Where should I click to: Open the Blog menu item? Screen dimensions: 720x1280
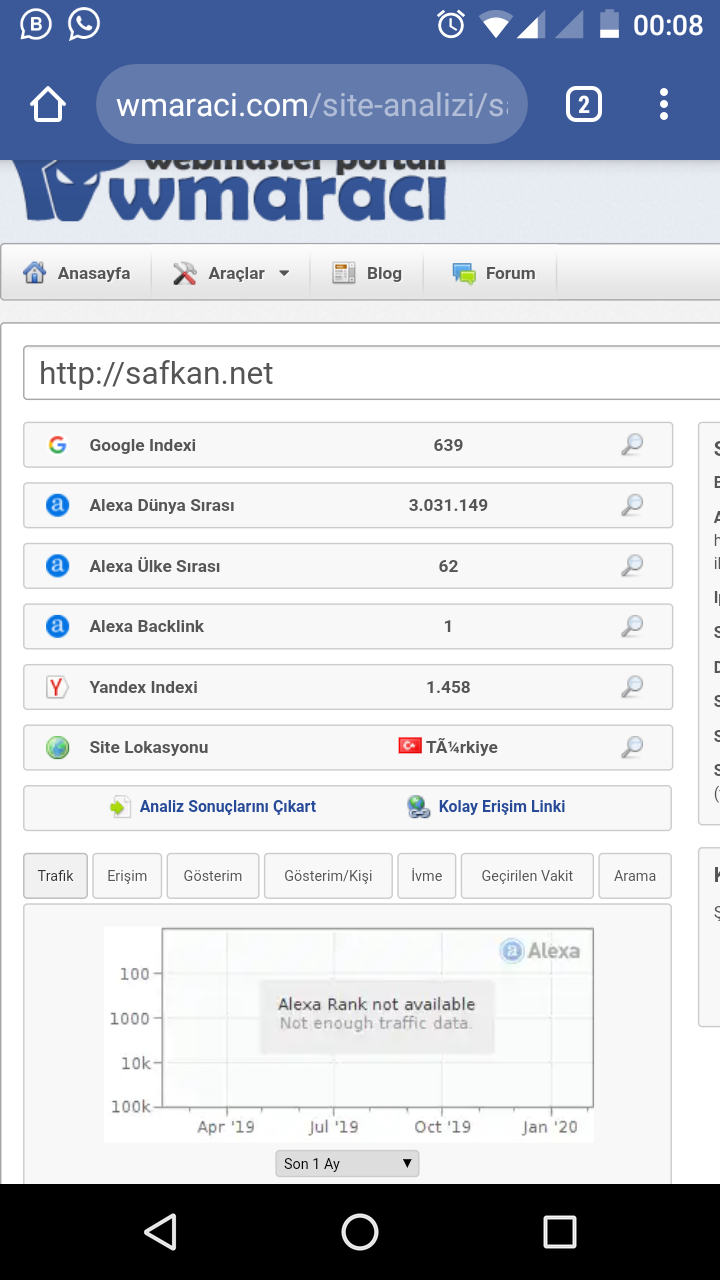(367, 273)
